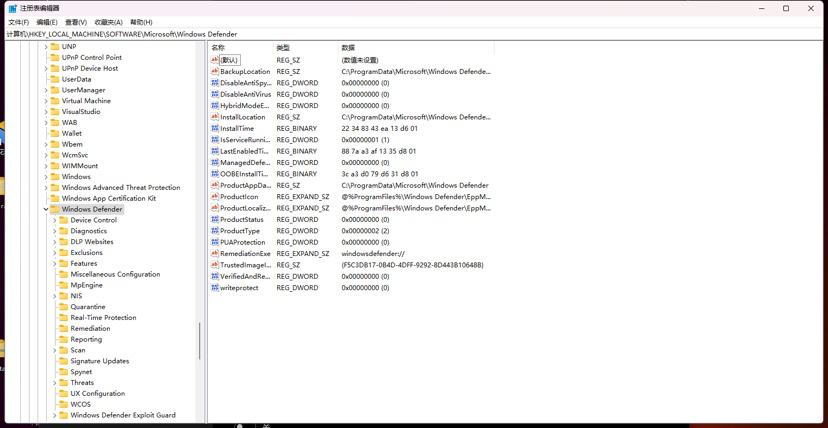The width and height of the screenshot is (828, 428).
Task: Expand the NIS subkey
Action: [54, 296]
